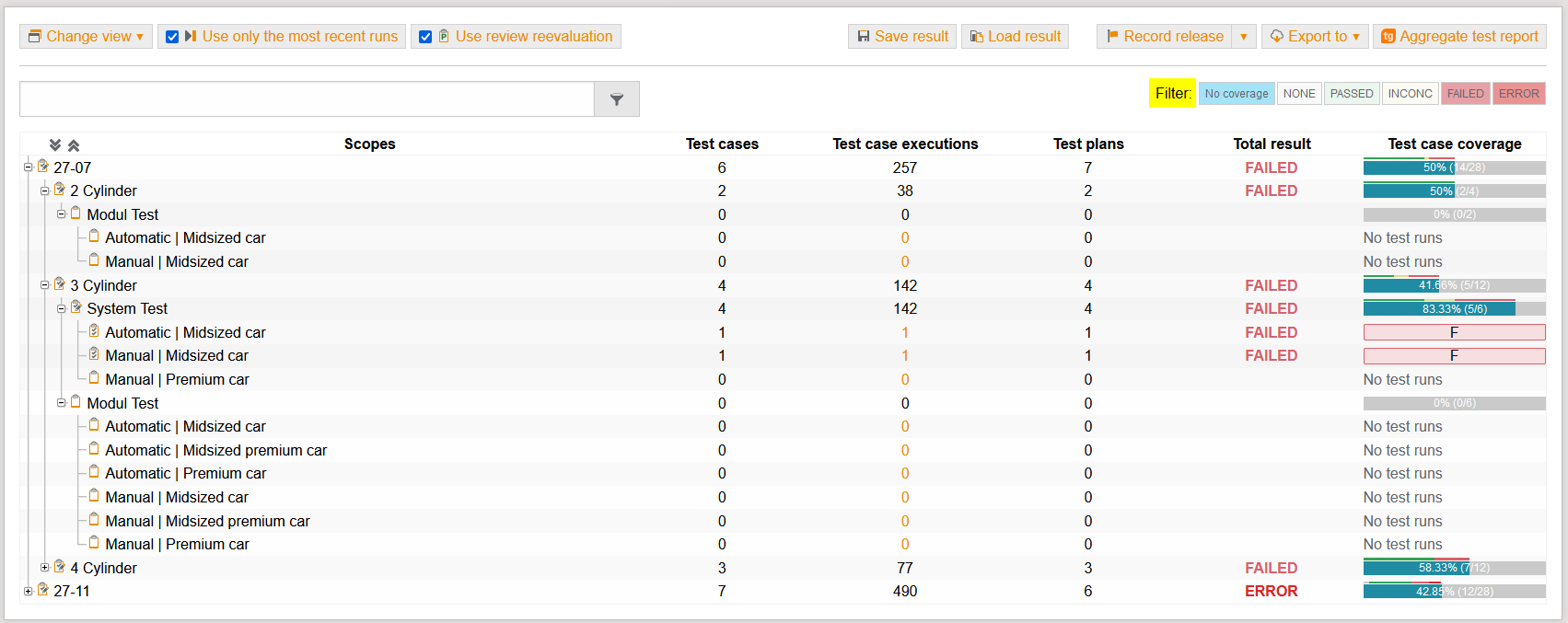The height and width of the screenshot is (623, 1568).
Task: Uncheck Use review reevaluation checkbox
Action: tap(425, 37)
